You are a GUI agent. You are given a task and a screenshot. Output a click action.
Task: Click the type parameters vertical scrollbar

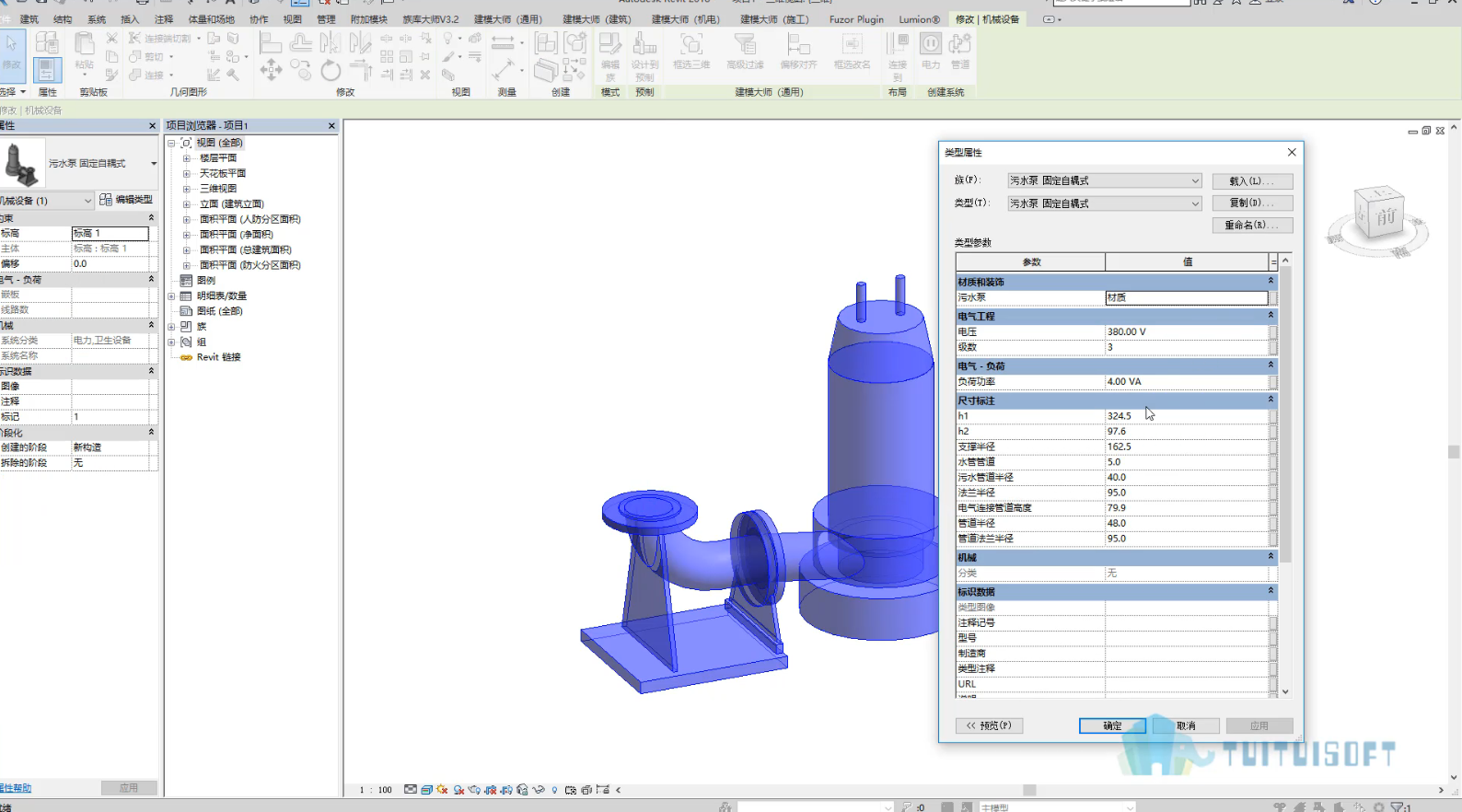coord(1285,414)
